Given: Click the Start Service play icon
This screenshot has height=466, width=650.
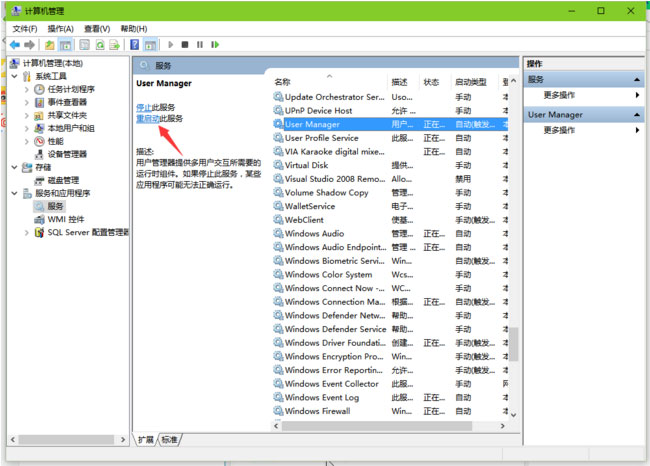Looking at the screenshot, I should pyautogui.click(x=170, y=45).
